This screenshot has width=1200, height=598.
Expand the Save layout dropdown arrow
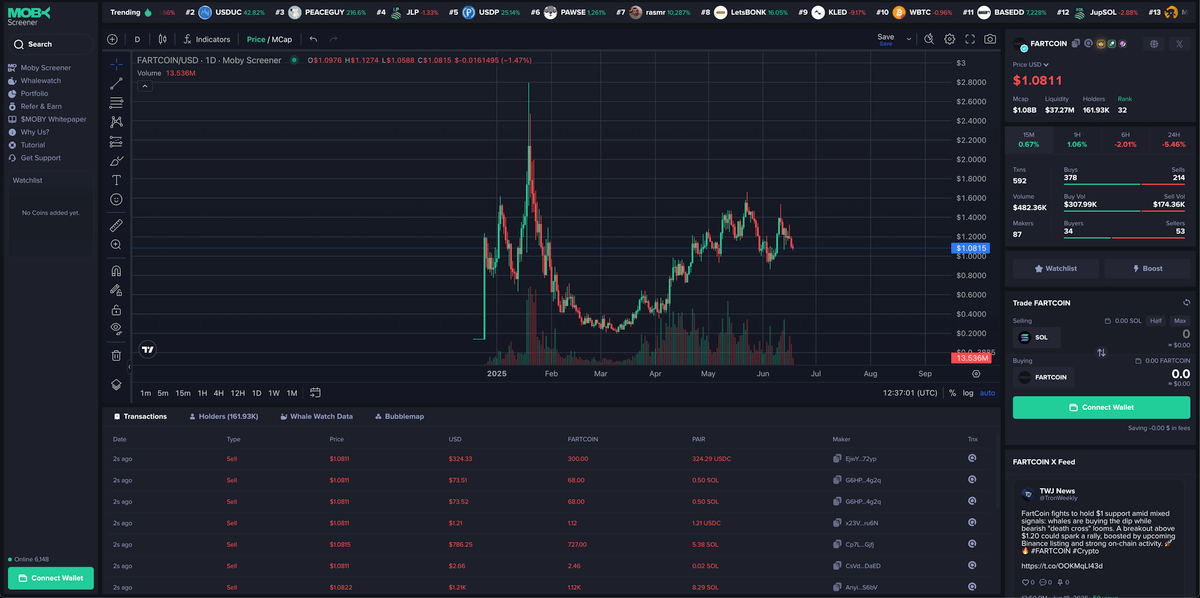point(909,39)
